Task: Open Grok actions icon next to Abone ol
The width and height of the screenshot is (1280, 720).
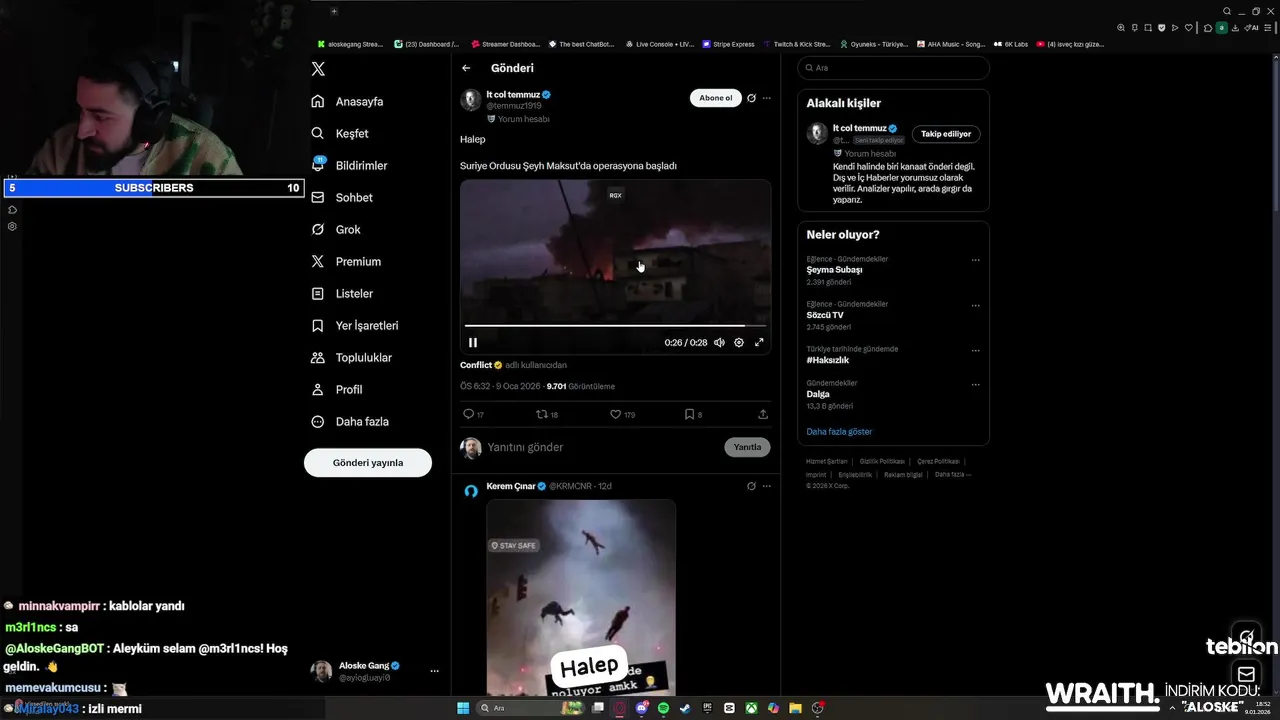Action: [751, 98]
